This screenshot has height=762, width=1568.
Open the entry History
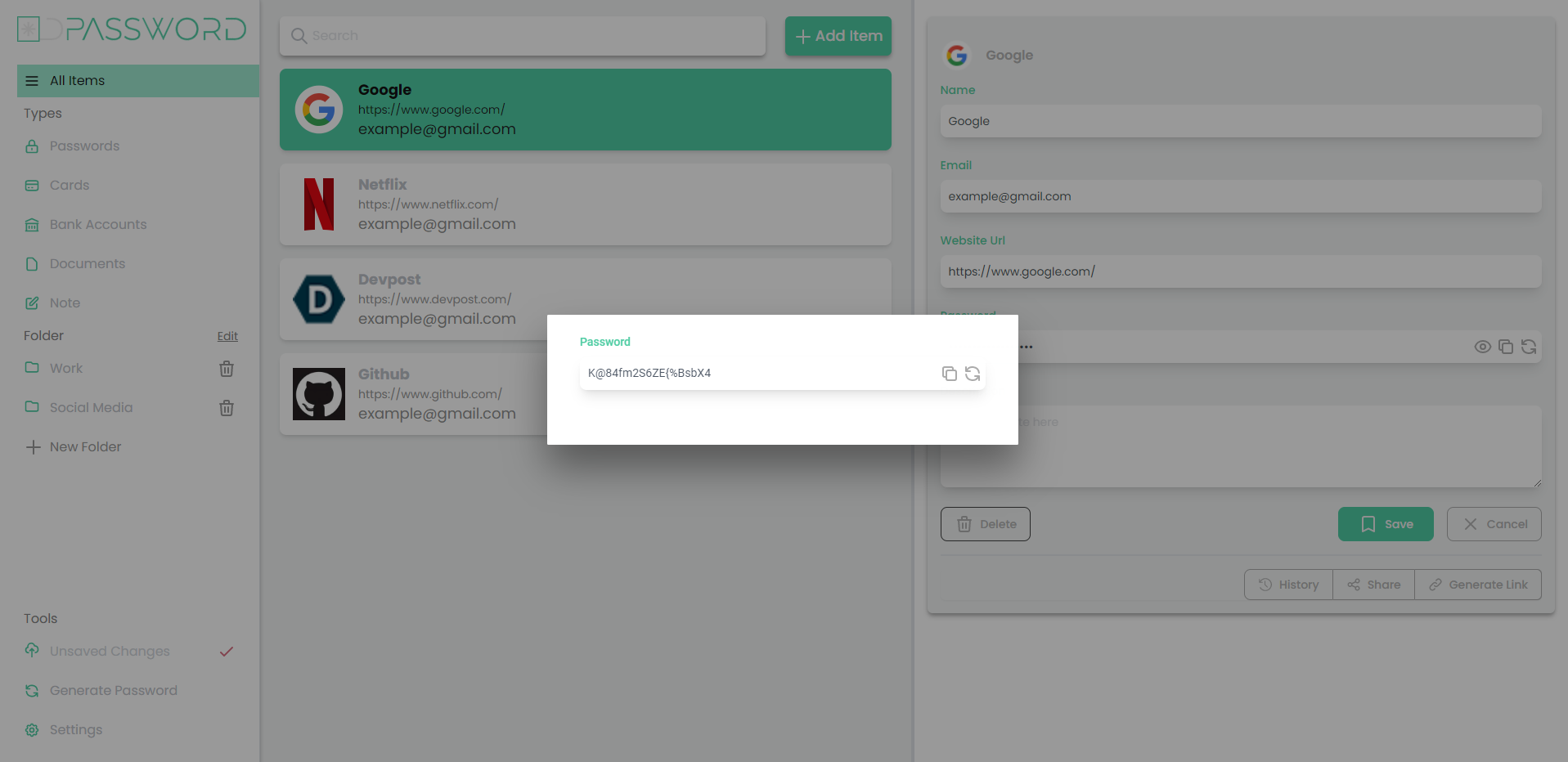[1288, 585]
